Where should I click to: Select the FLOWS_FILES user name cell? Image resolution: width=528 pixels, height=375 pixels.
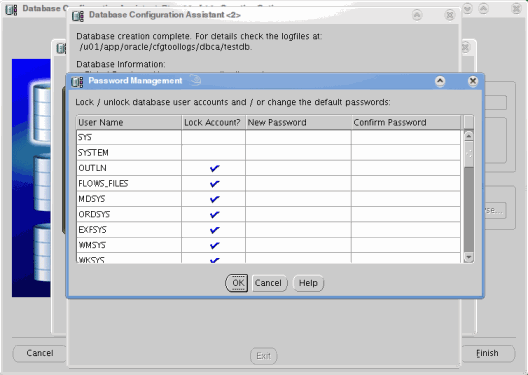[129, 184]
